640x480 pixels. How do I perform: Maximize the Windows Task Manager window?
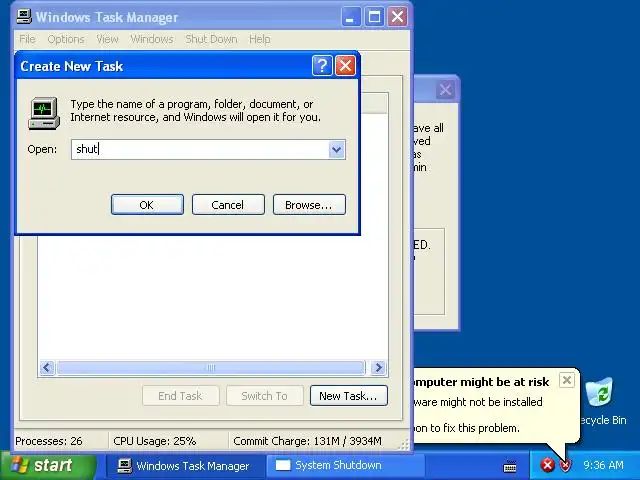pyautogui.click(x=374, y=17)
